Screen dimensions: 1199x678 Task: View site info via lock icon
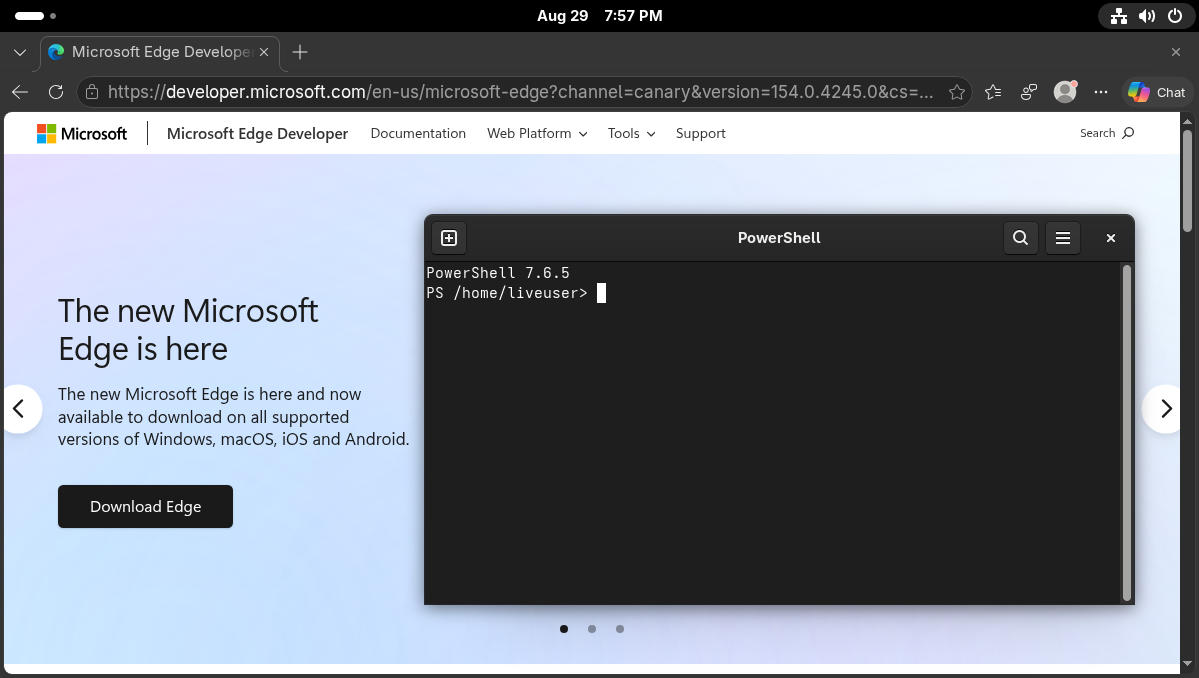tap(92, 92)
